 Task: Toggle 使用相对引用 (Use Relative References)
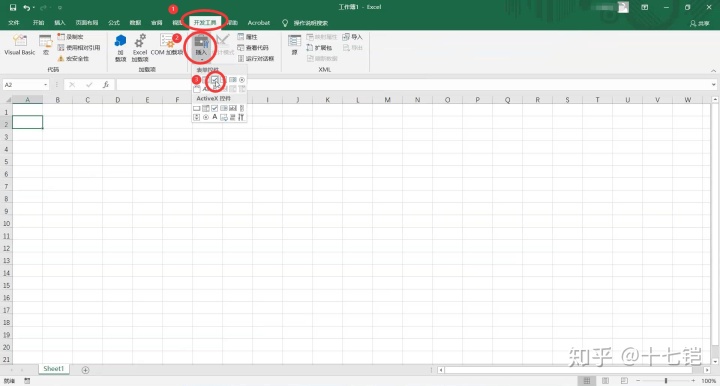click(x=79, y=48)
